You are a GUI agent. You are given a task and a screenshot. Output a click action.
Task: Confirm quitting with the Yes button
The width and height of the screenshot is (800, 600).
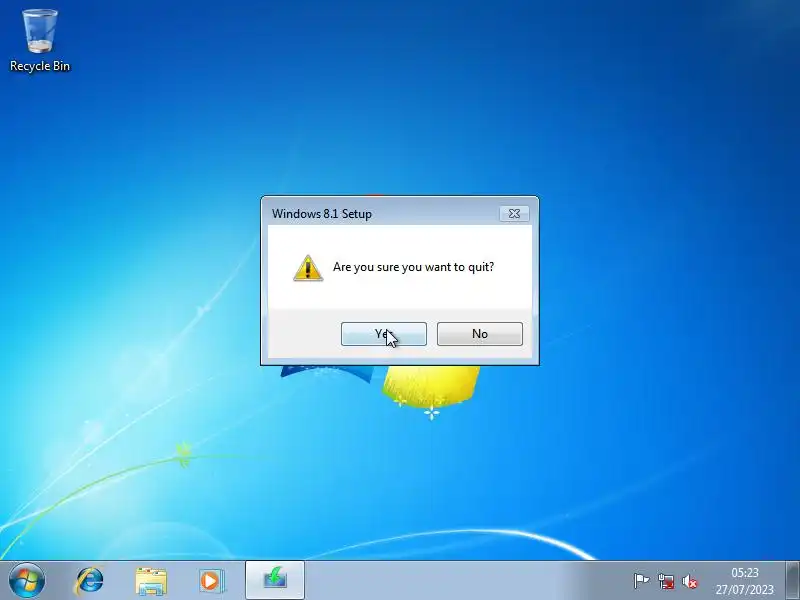pos(384,334)
